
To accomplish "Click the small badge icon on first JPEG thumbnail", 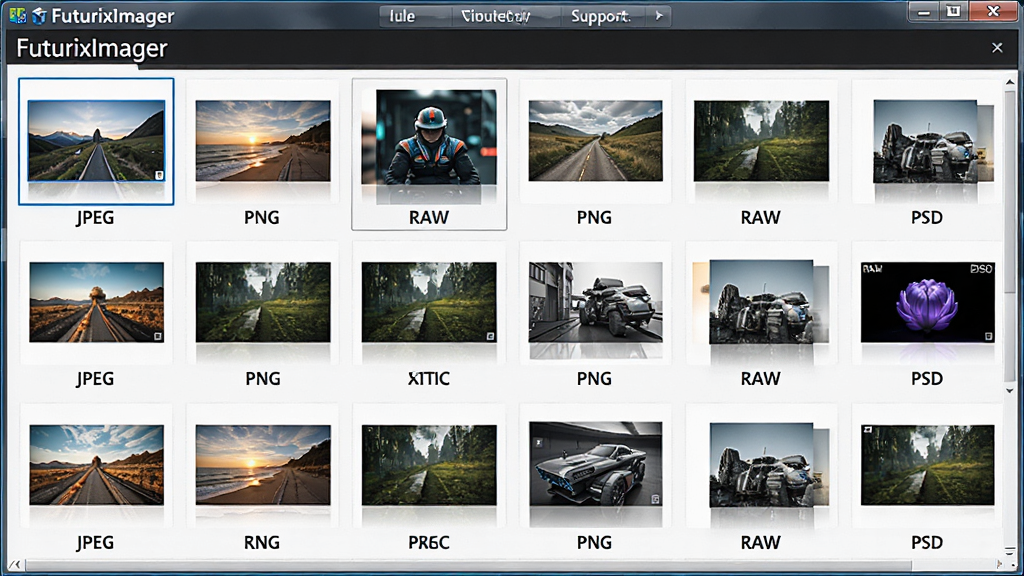I will (159, 174).
